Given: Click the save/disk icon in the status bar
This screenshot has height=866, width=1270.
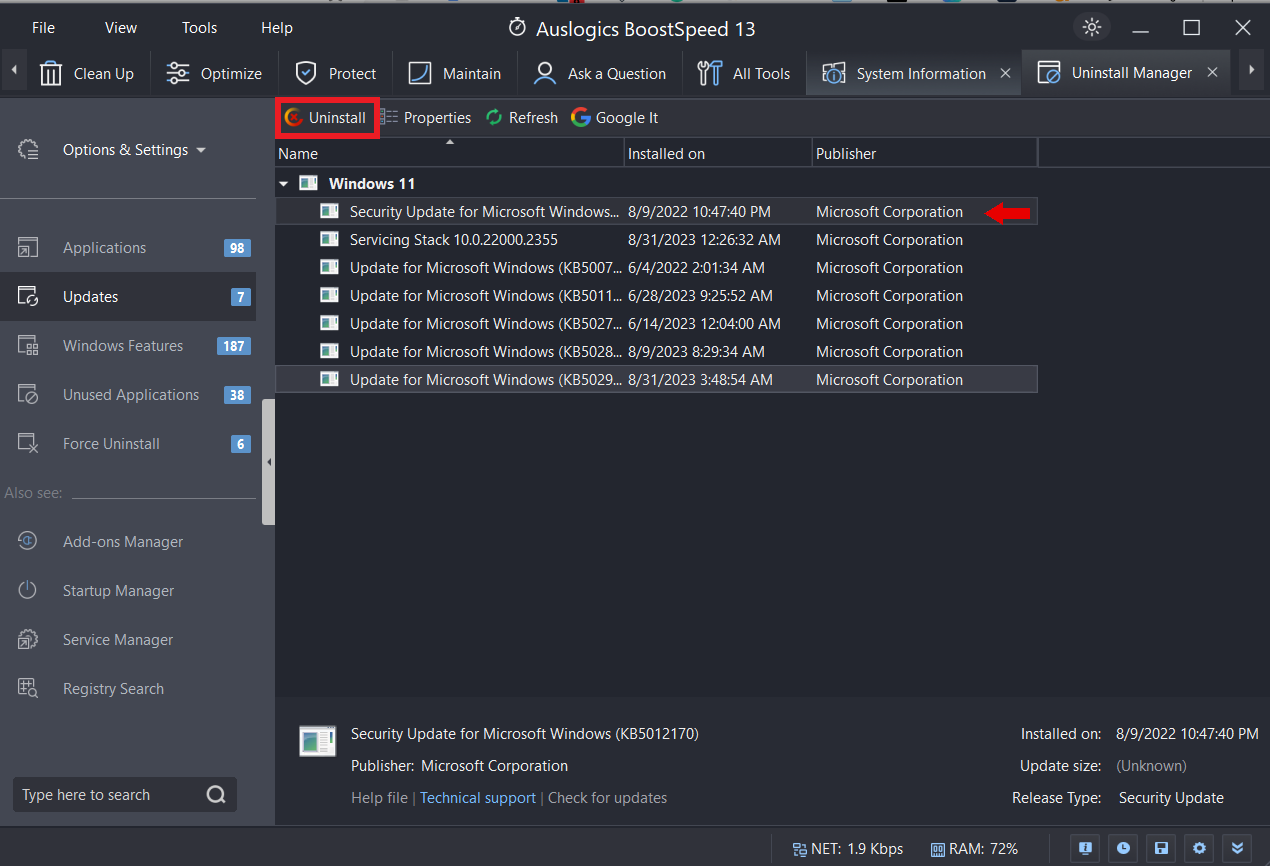Looking at the screenshot, I should (x=1161, y=848).
